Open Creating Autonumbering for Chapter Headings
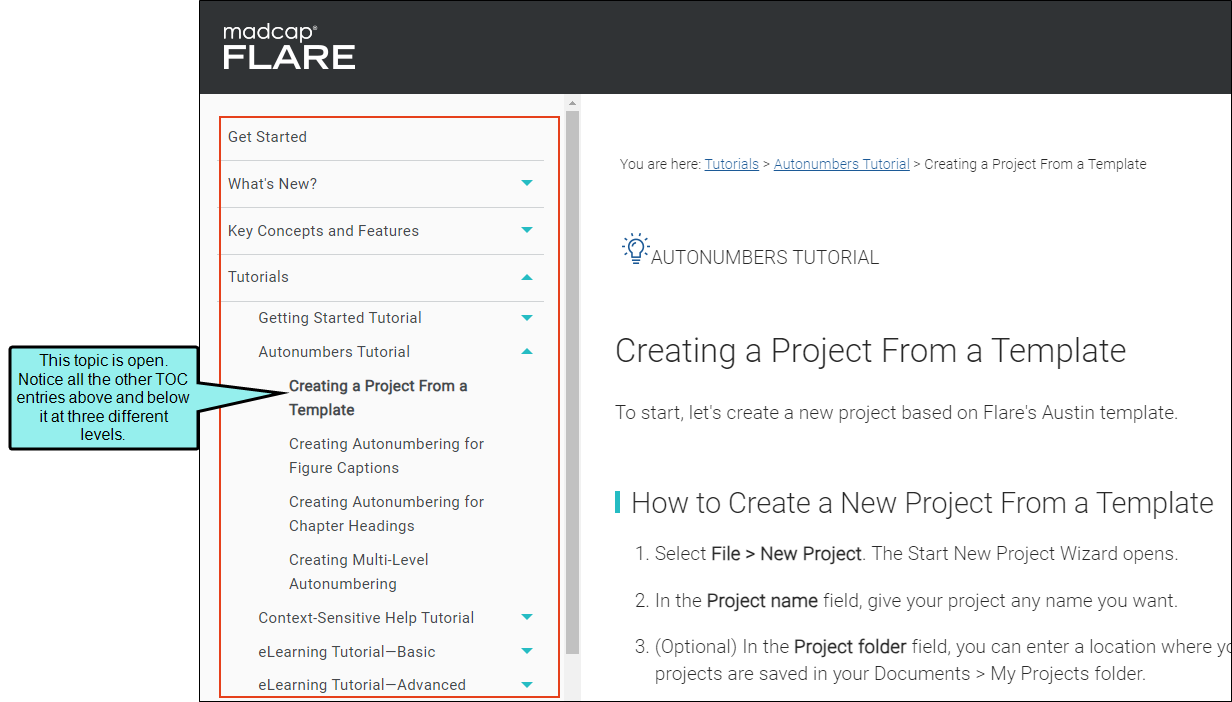Screen dimensions: 1232x702 tap(386, 514)
